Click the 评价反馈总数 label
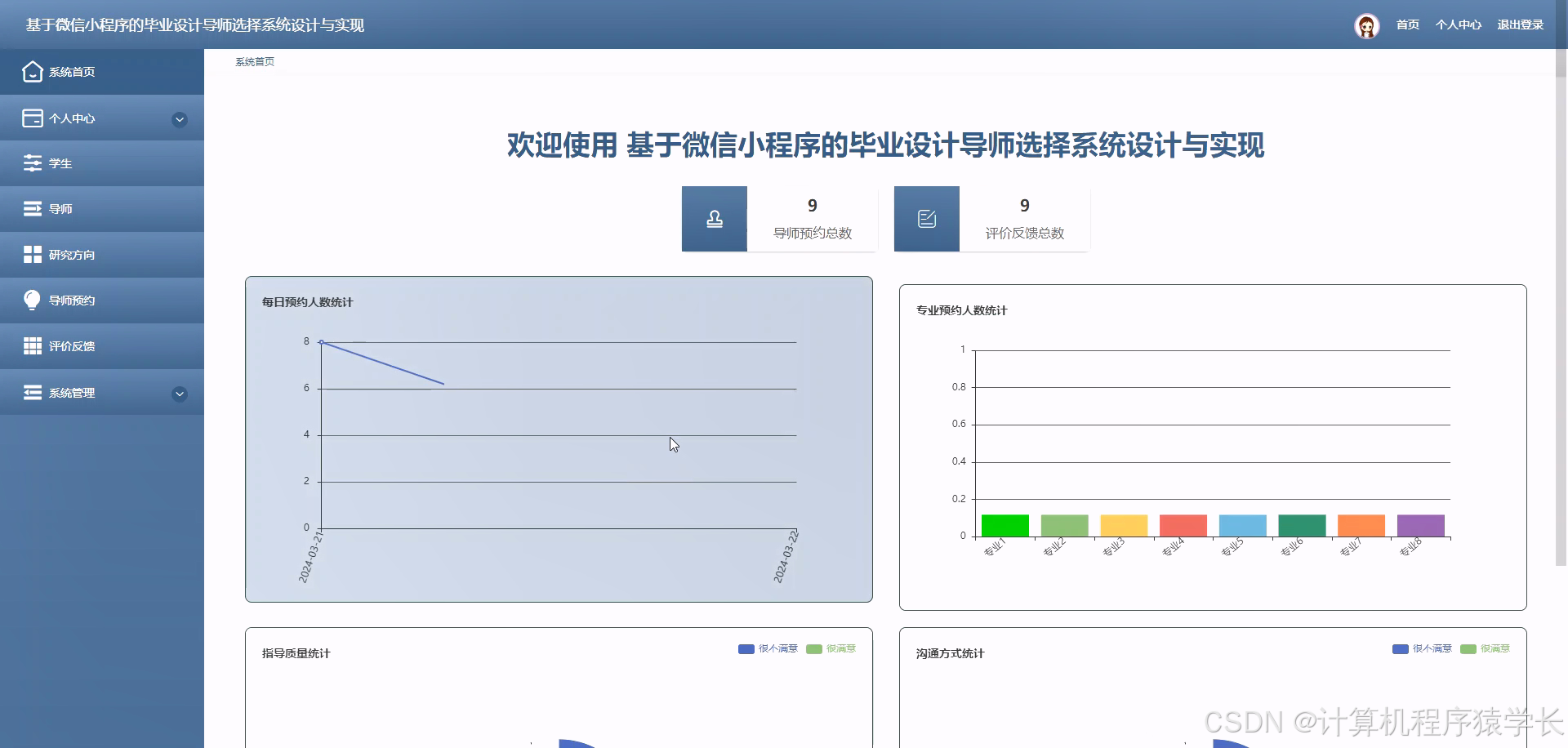Viewport: 1568px width, 748px height. pos(1025,234)
